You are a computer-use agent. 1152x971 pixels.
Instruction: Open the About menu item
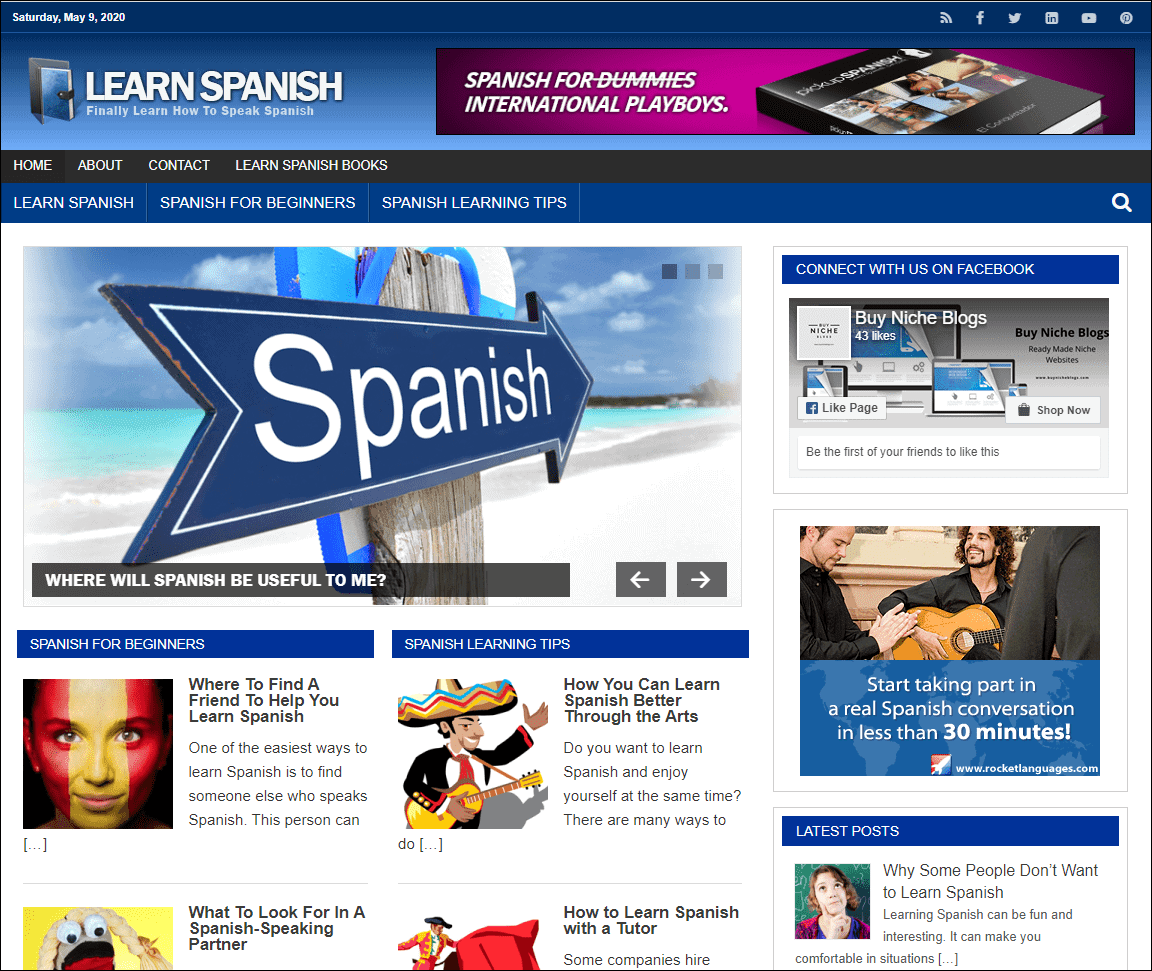pos(100,165)
